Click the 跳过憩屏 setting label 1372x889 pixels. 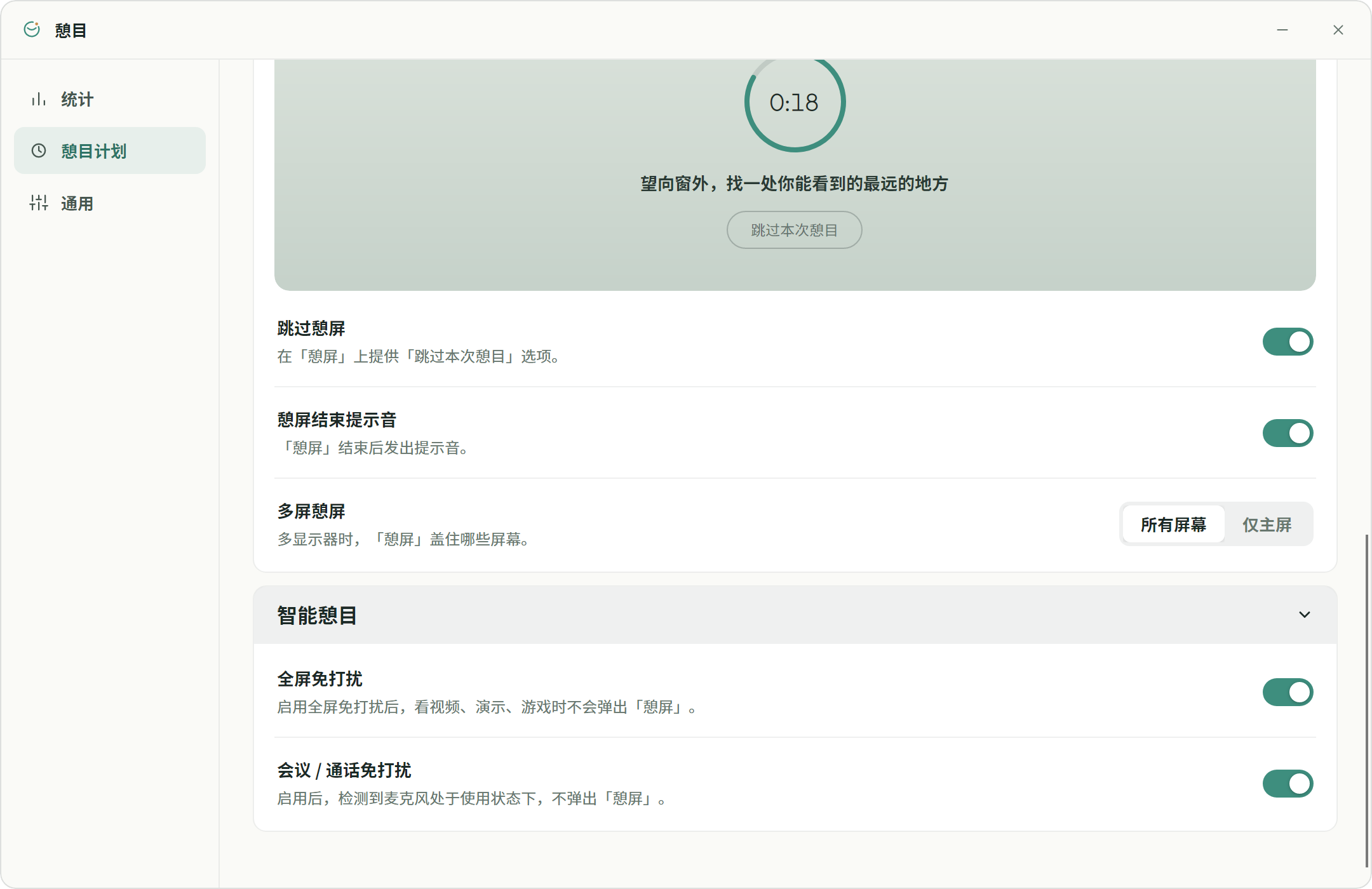pos(311,328)
